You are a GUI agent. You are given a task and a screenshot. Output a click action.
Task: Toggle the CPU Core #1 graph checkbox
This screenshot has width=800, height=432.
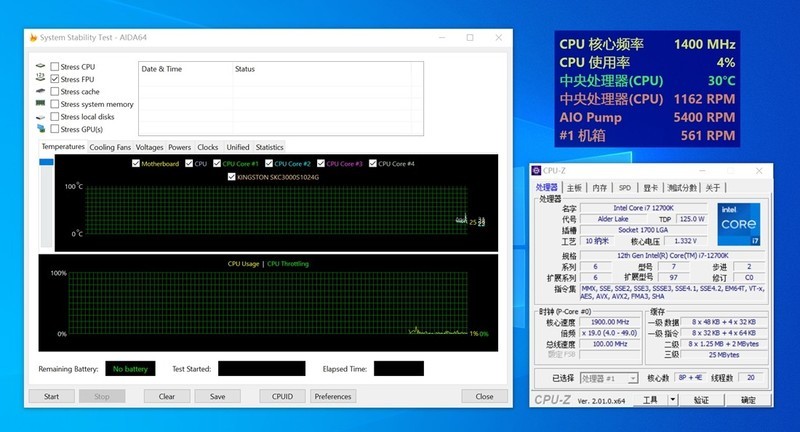point(217,163)
